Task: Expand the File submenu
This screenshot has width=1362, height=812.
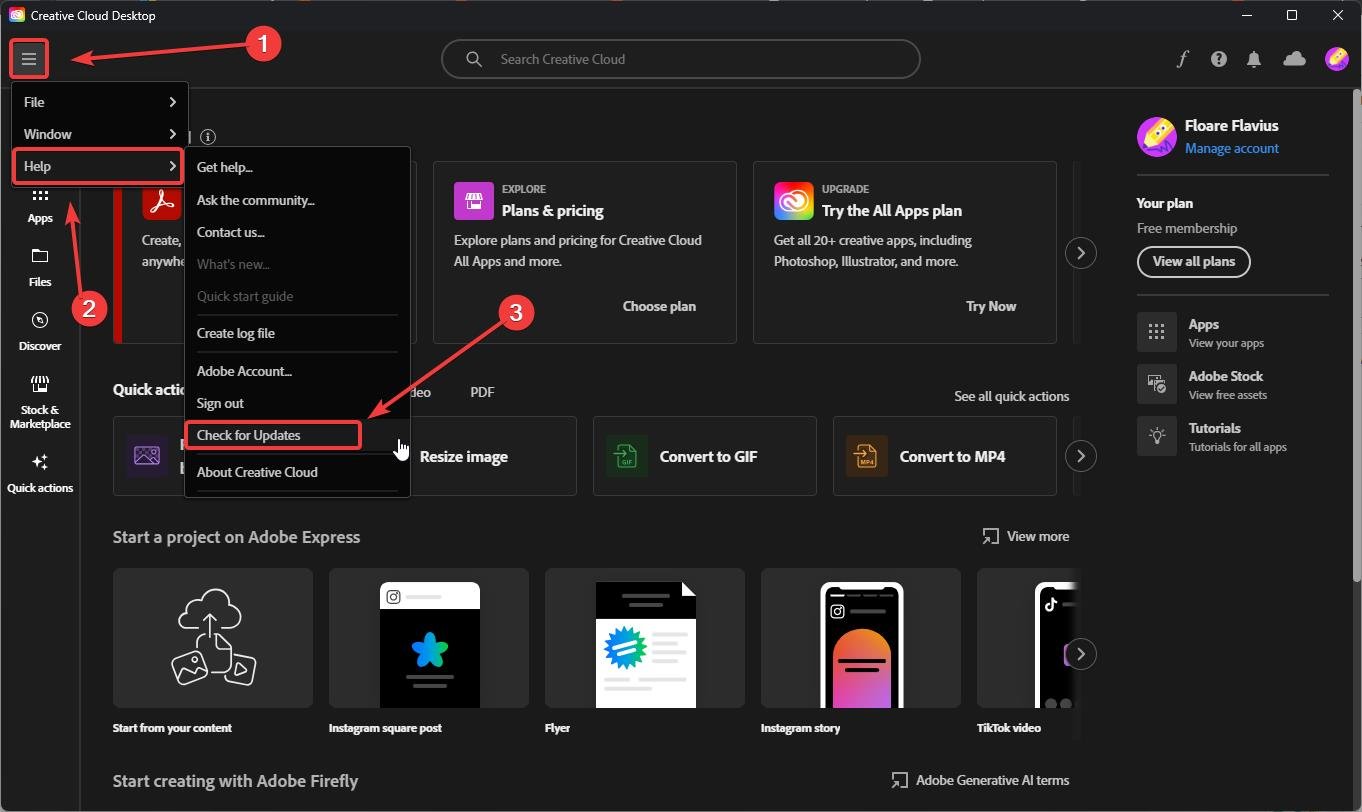Action: click(99, 102)
